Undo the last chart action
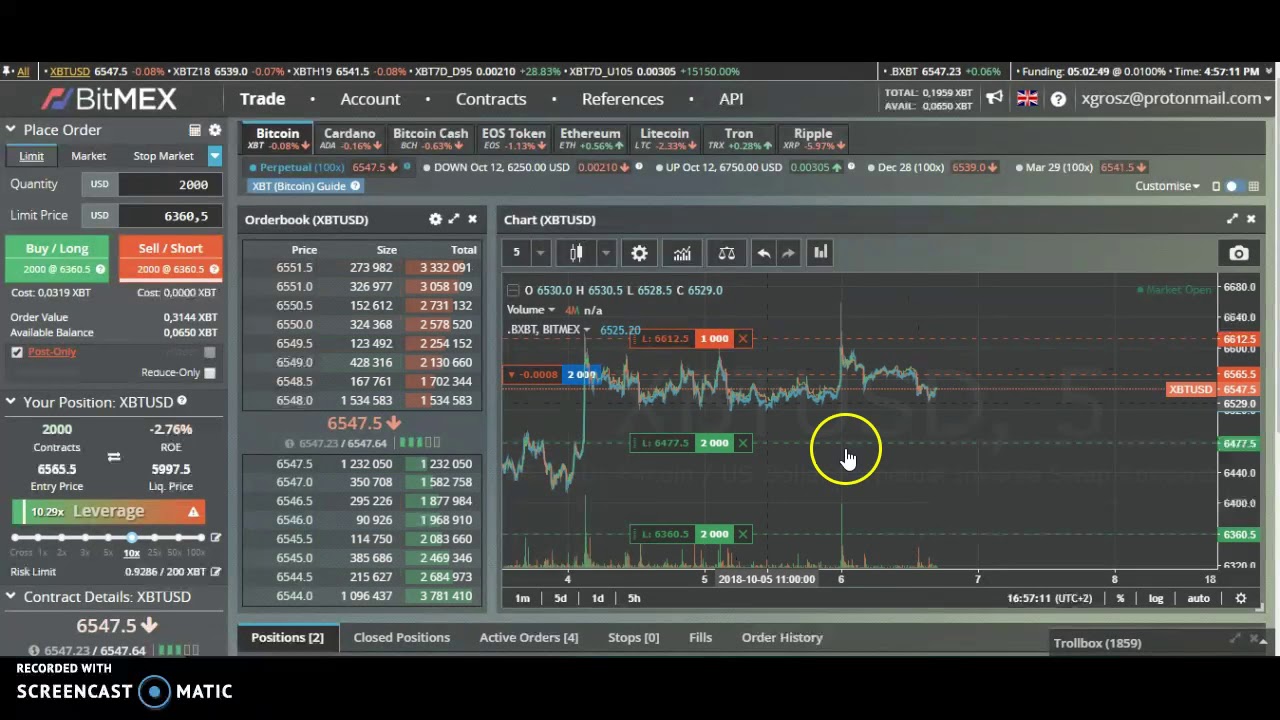 coord(763,253)
